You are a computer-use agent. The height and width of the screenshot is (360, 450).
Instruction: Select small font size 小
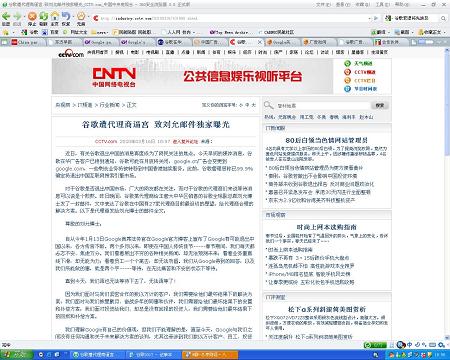(241, 105)
